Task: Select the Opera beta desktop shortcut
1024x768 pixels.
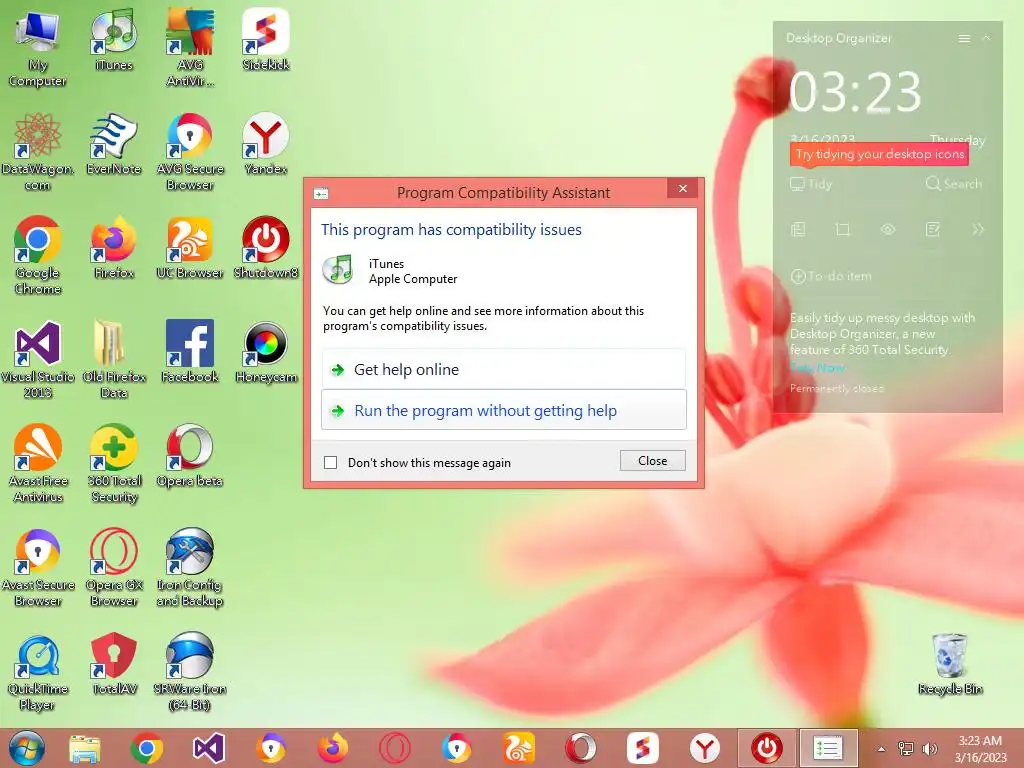Action: 189,456
